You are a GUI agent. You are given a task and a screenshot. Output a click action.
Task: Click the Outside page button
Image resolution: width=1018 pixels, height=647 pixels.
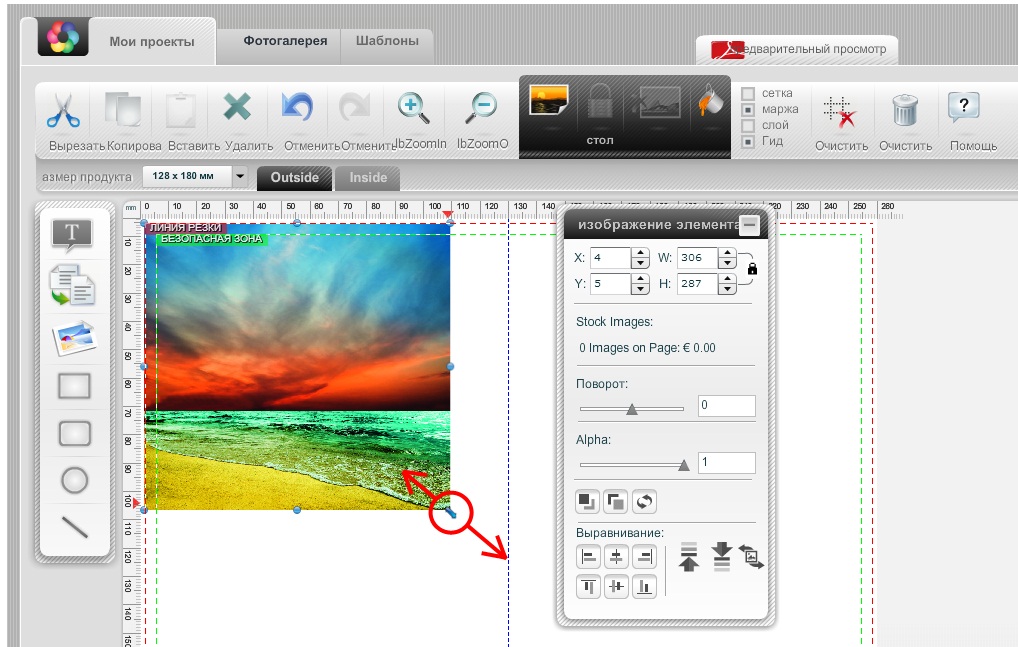(294, 178)
